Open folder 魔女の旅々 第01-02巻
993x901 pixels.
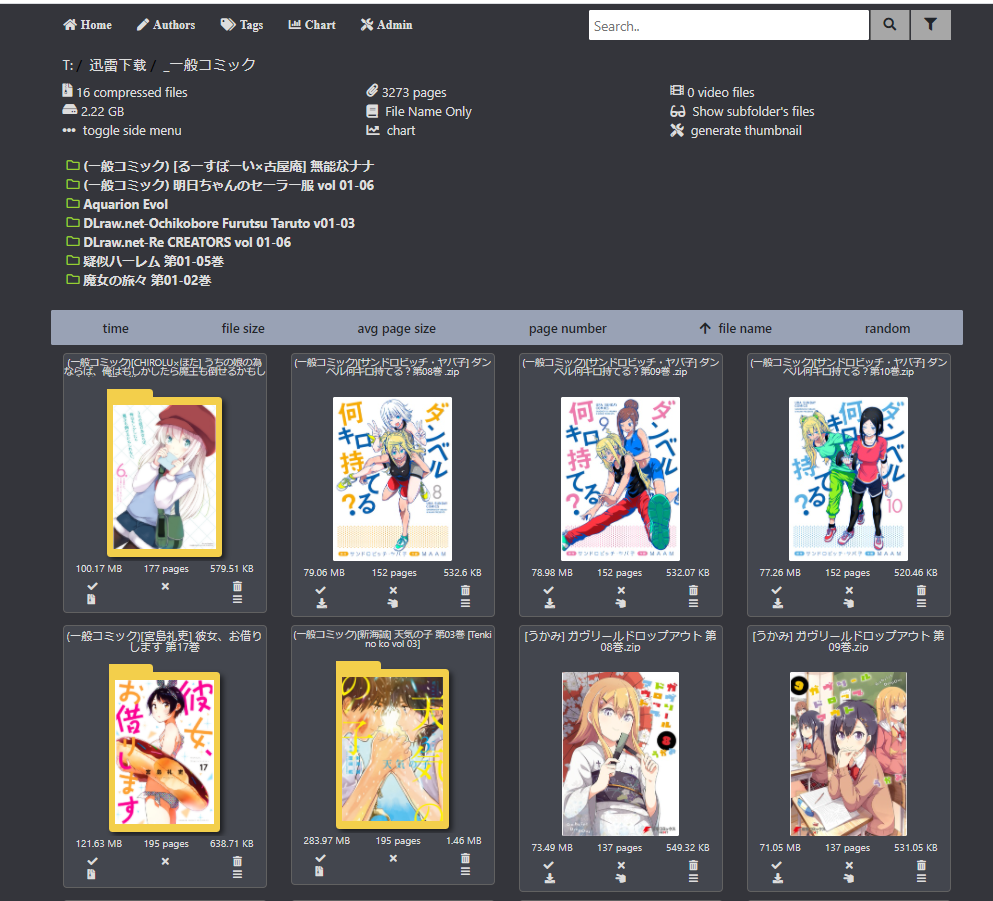click(139, 280)
